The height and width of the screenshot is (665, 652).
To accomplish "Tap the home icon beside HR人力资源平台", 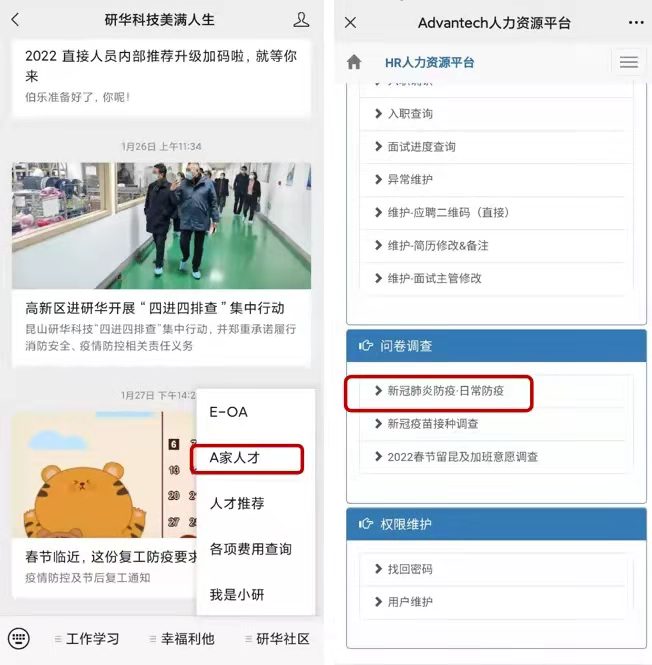I will [x=354, y=62].
